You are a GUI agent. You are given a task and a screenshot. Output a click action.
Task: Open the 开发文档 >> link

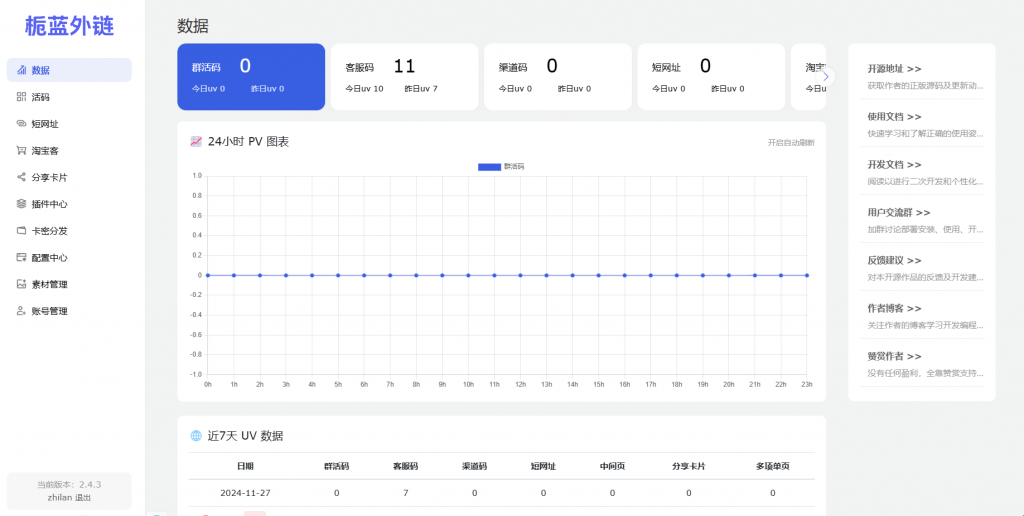894,165
